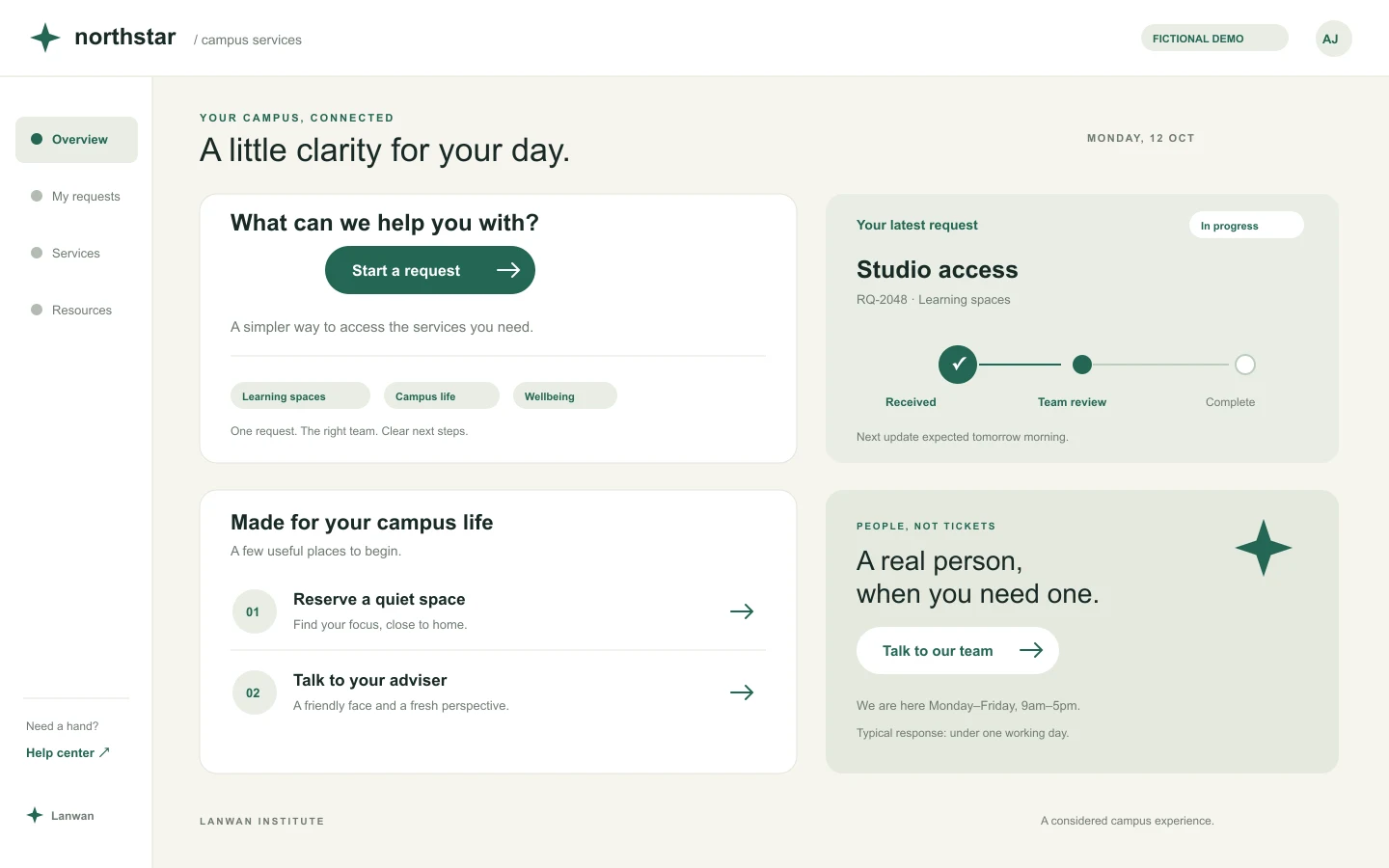Open the AJ user avatar
The image size is (1389, 868).
(x=1333, y=39)
